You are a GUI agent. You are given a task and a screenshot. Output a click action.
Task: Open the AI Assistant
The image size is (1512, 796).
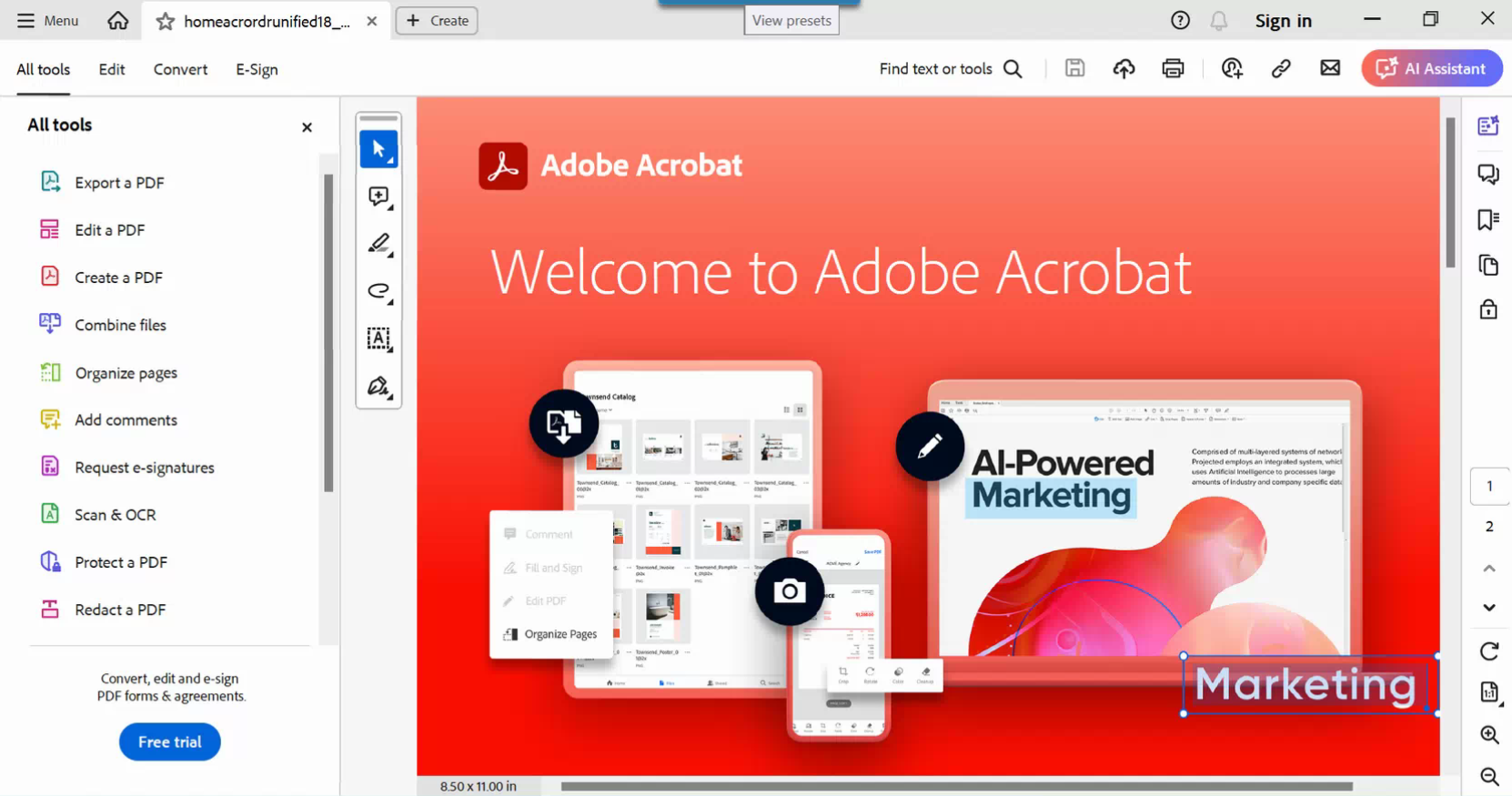pos(1431,69)
